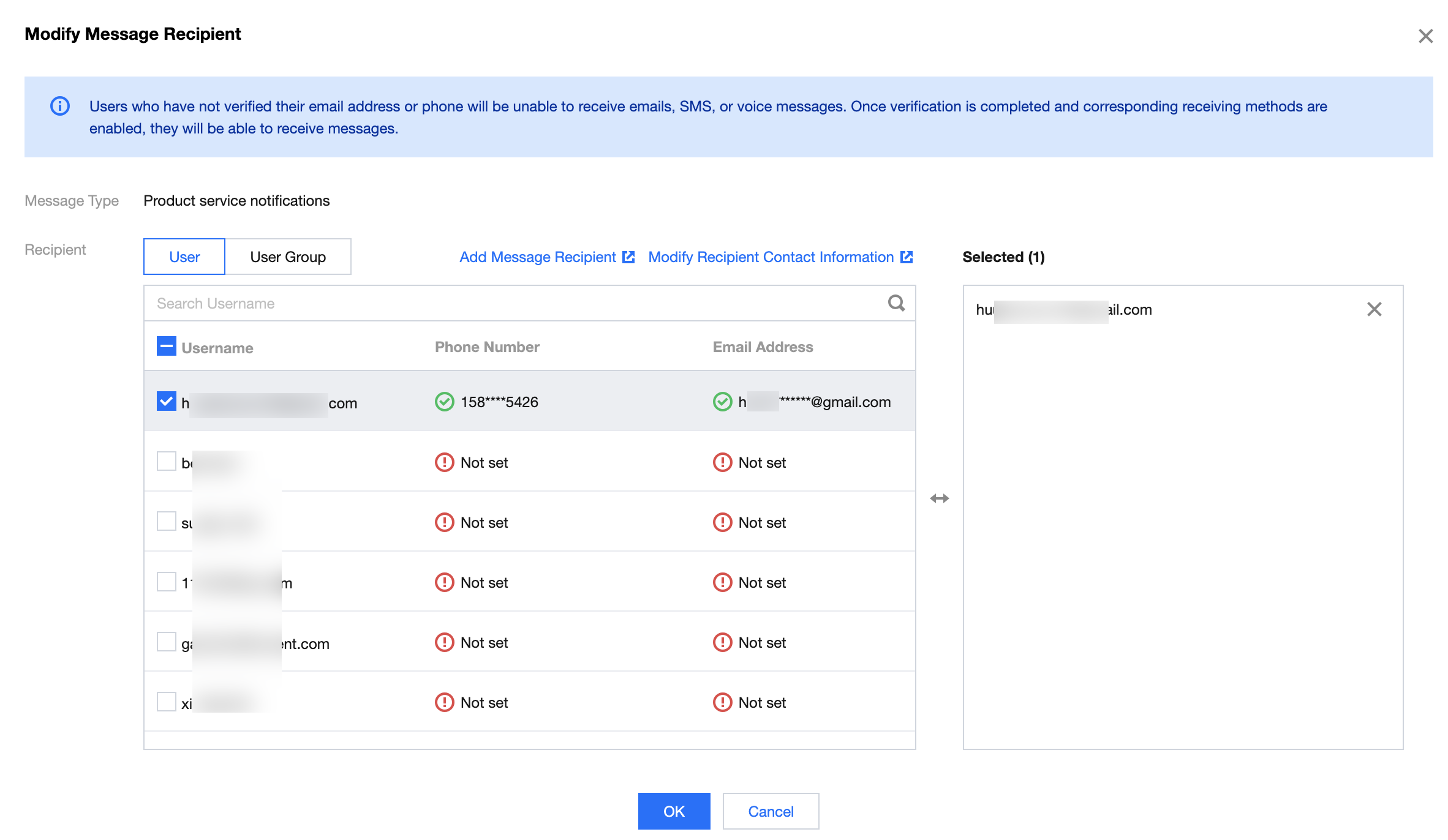Click the search magnifier icon
Image resolution: width=1448 pixels, height=840 pixels.
[896, 303]
